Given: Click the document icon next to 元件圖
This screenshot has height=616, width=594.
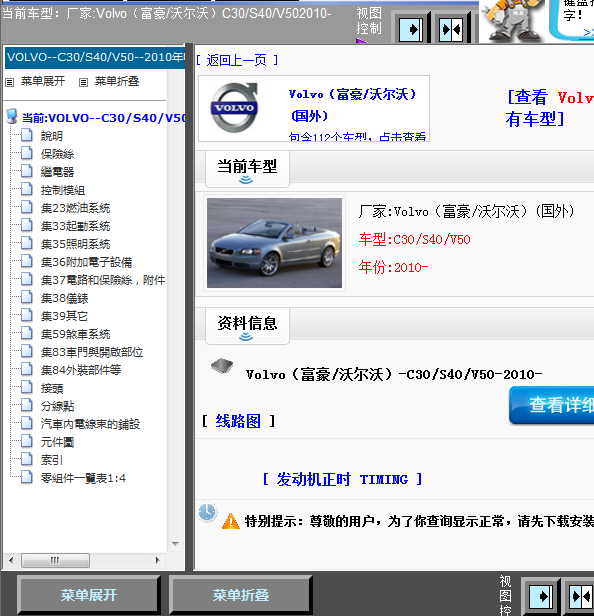Looking at the screenshot, I should pos(27,441).
